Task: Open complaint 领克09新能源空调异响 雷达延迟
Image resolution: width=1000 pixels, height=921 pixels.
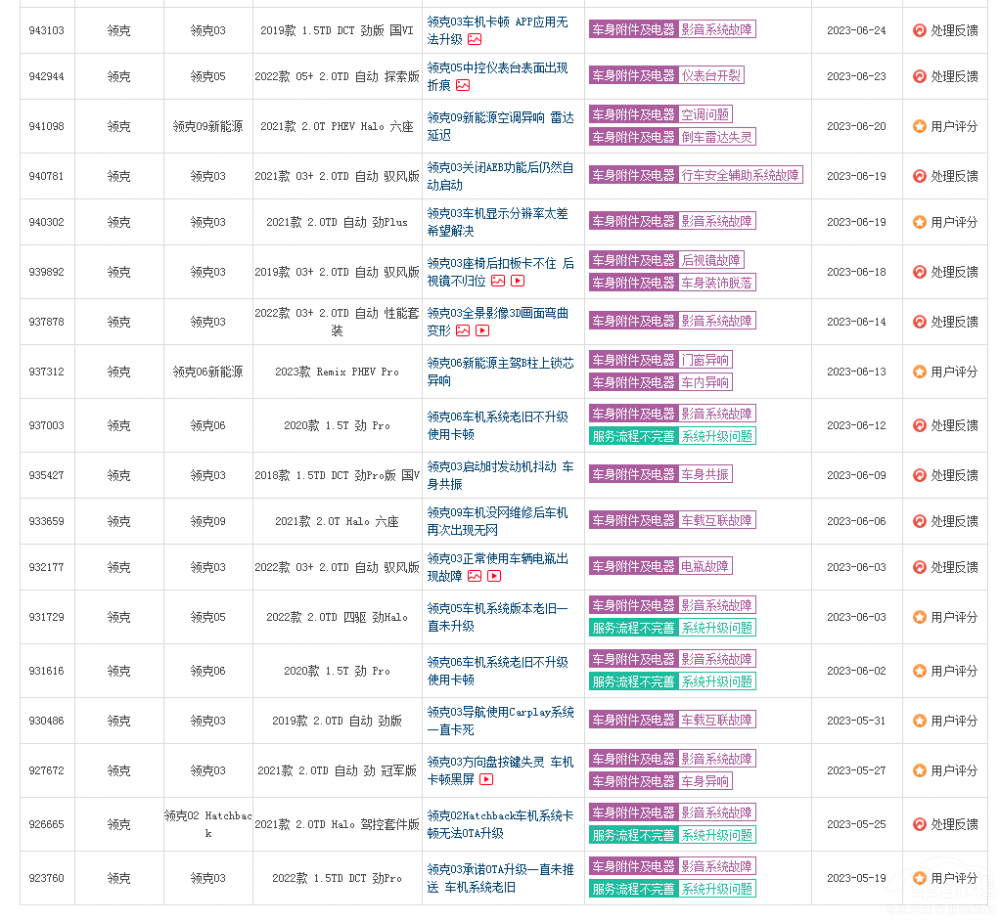Action: (500, 126)
